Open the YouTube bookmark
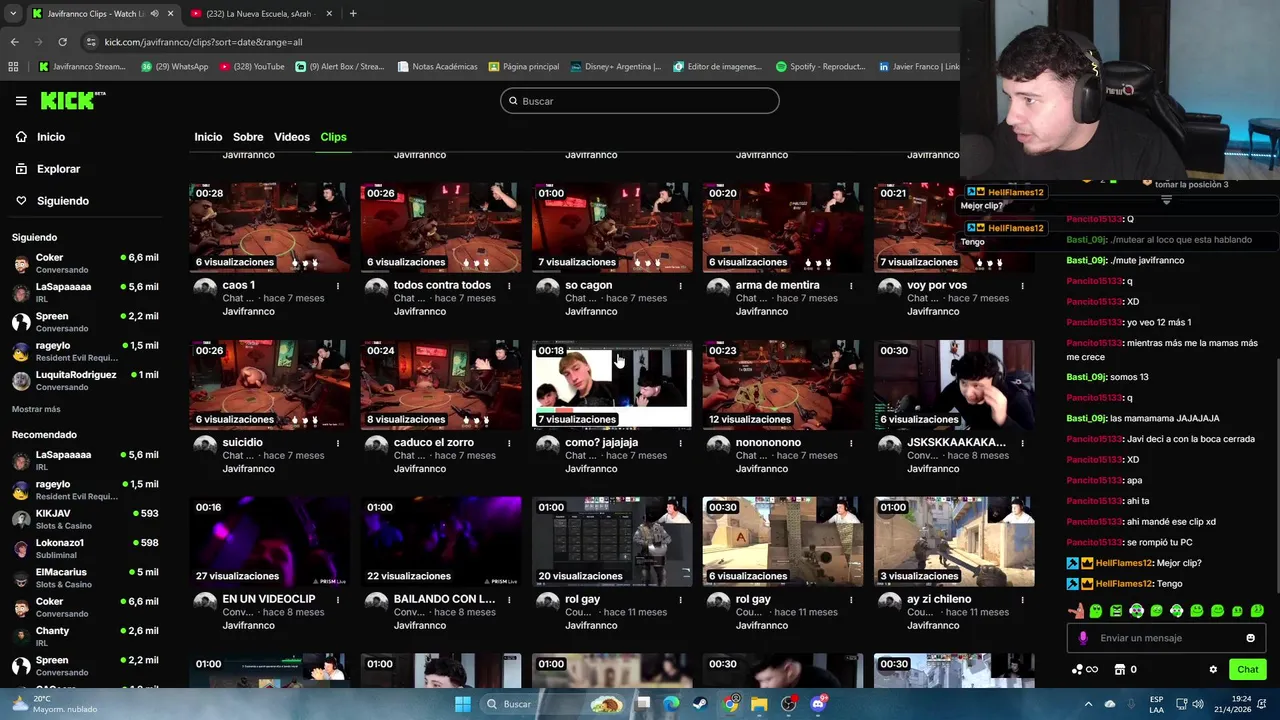1280x720 pixels. click(x=252, y=67)
